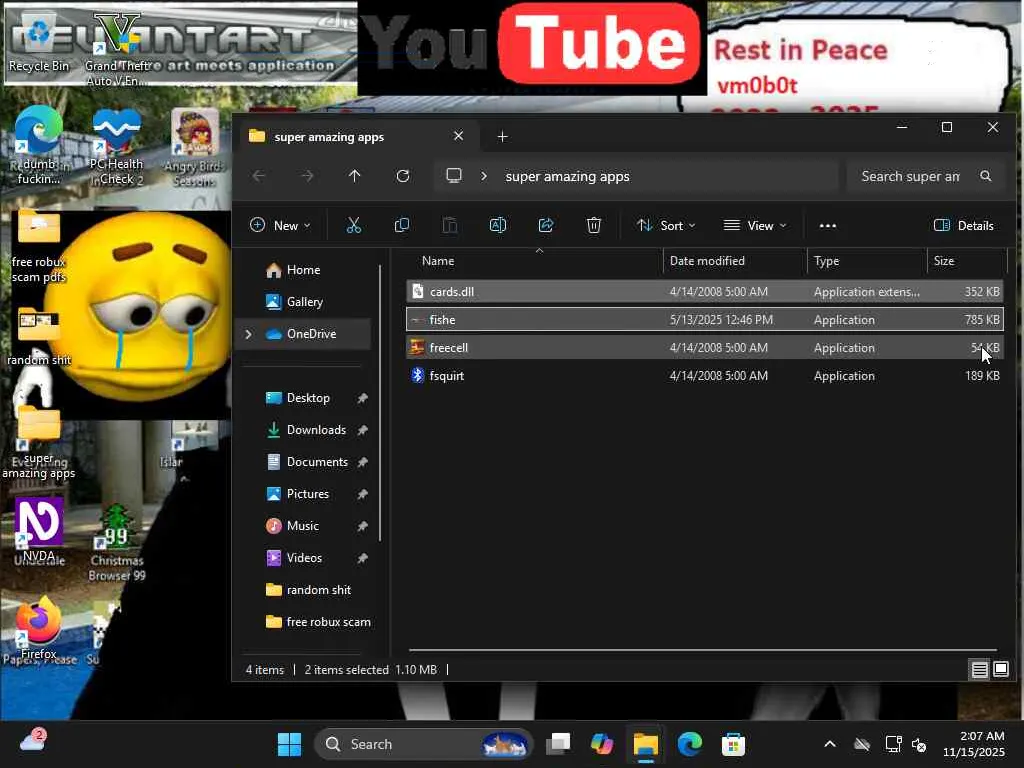Open random shit folder in navigation pane

point(308,590)
